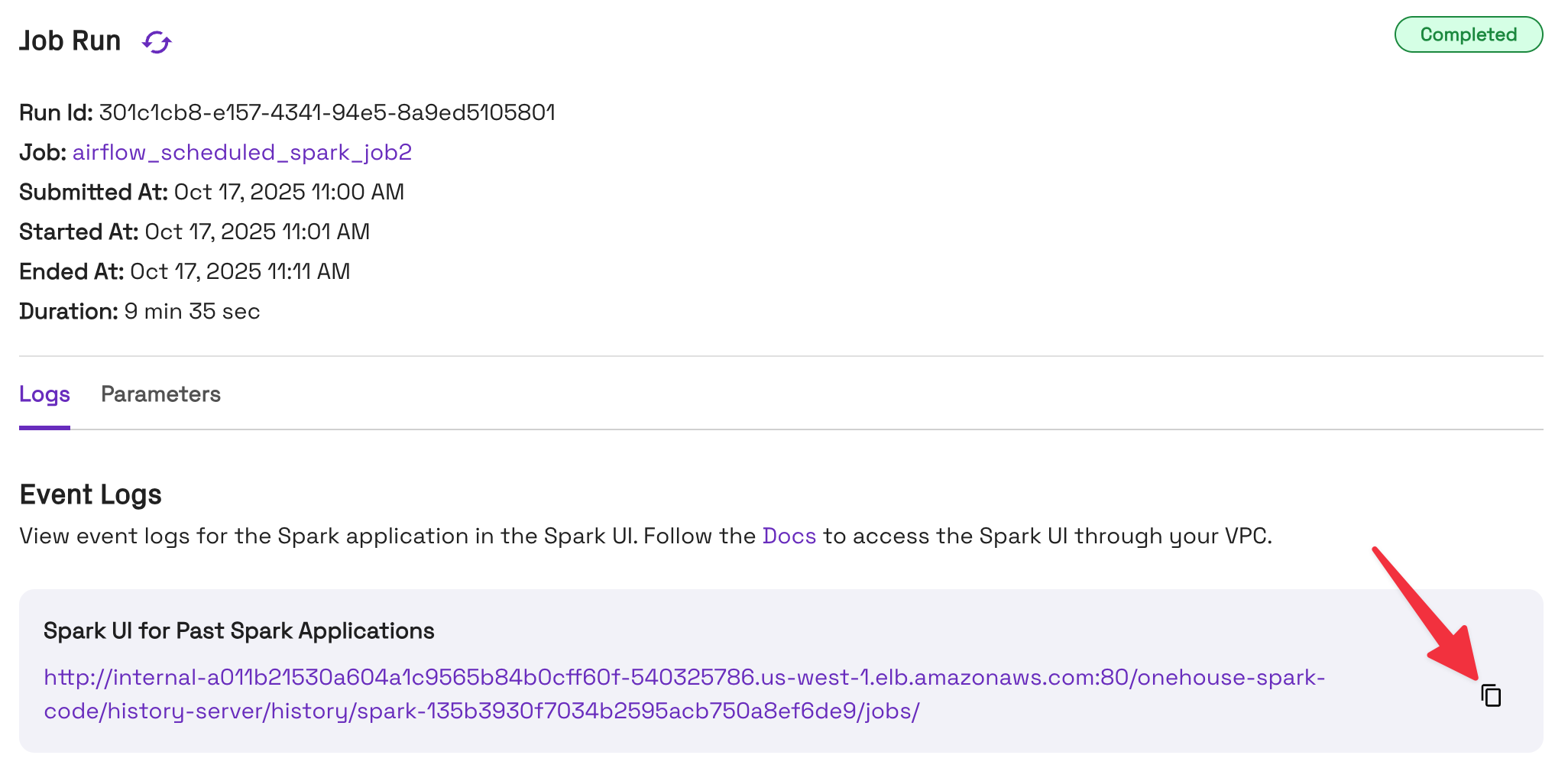Select the Logs tab
Image resolution: width=1568 pixels, height=781 pixels.
(x=44, y=394)
